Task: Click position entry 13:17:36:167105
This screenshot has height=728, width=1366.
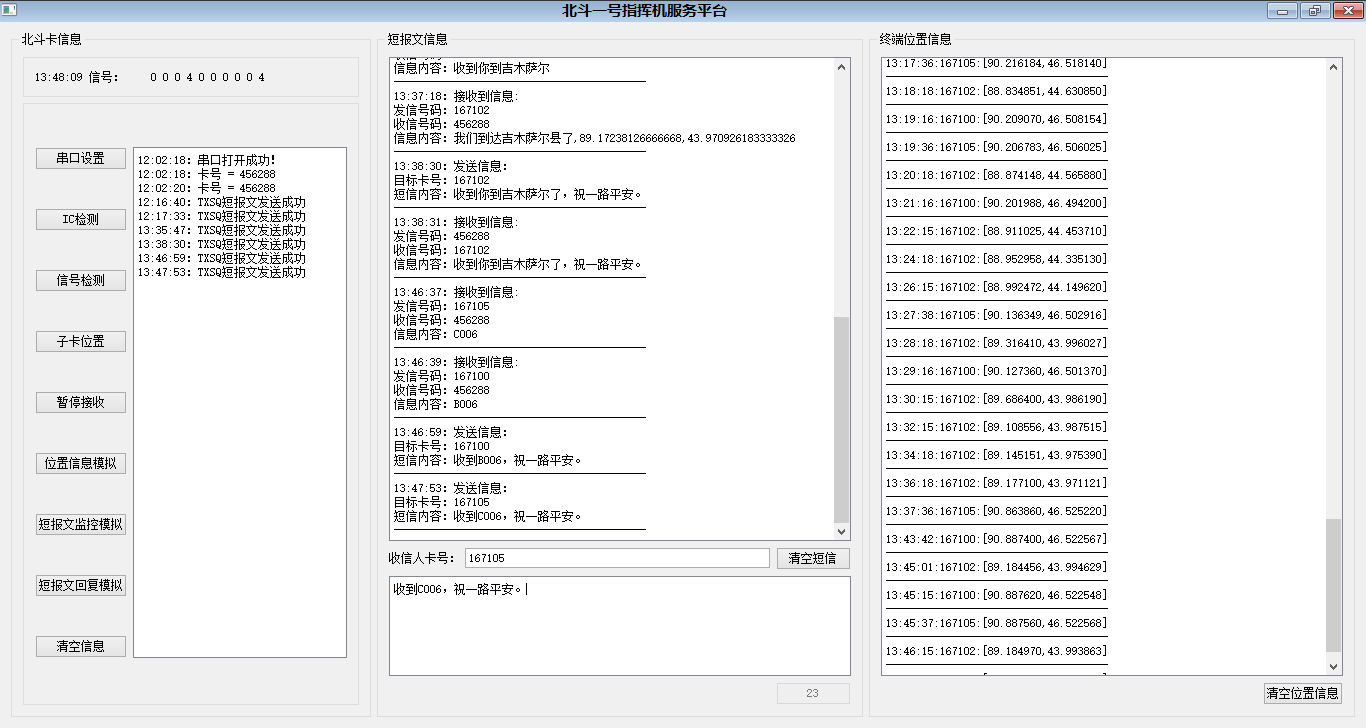Action: coord(996,63)
